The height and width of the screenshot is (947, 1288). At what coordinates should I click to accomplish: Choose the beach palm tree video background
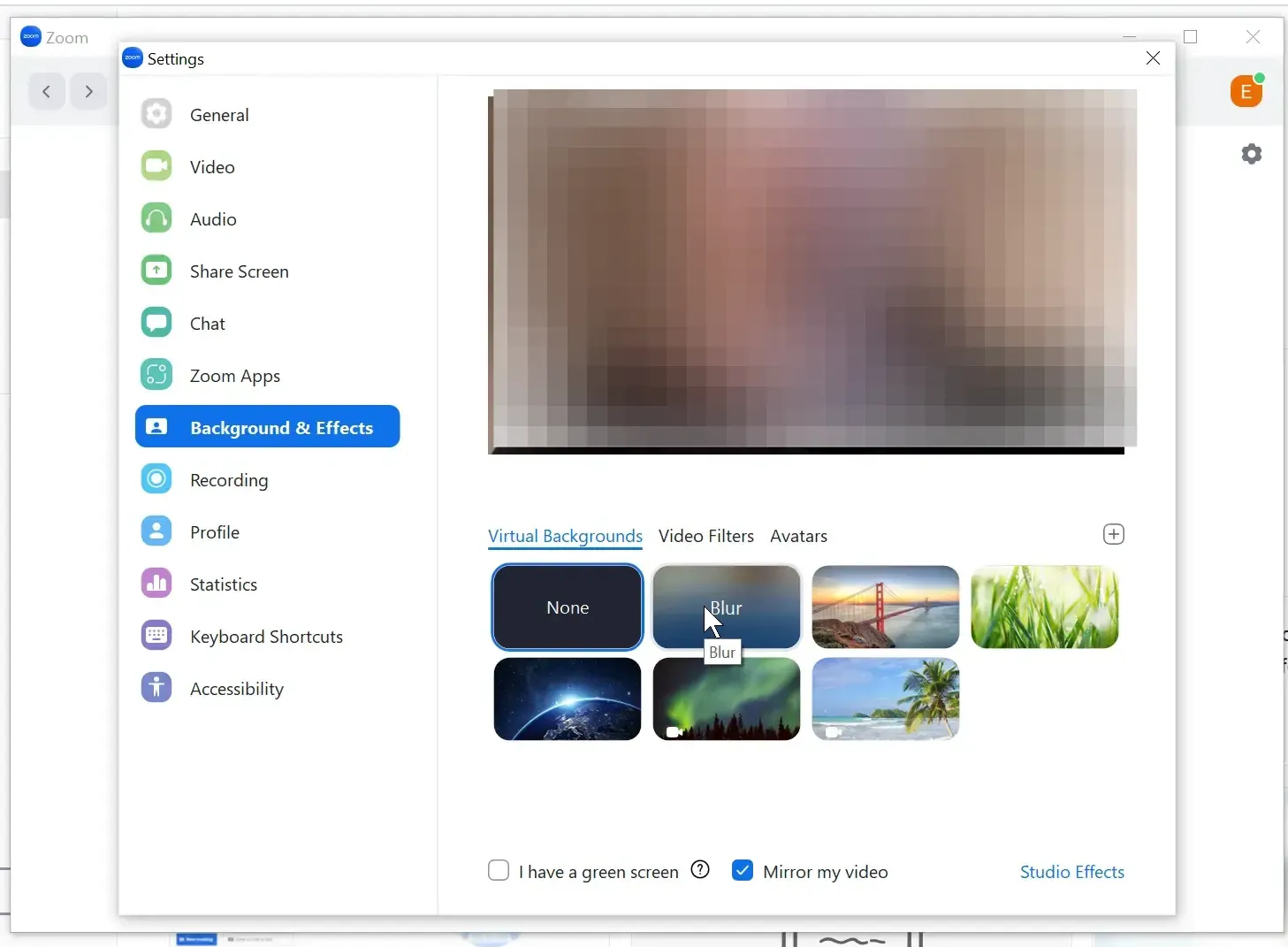[x=886, y=699]
